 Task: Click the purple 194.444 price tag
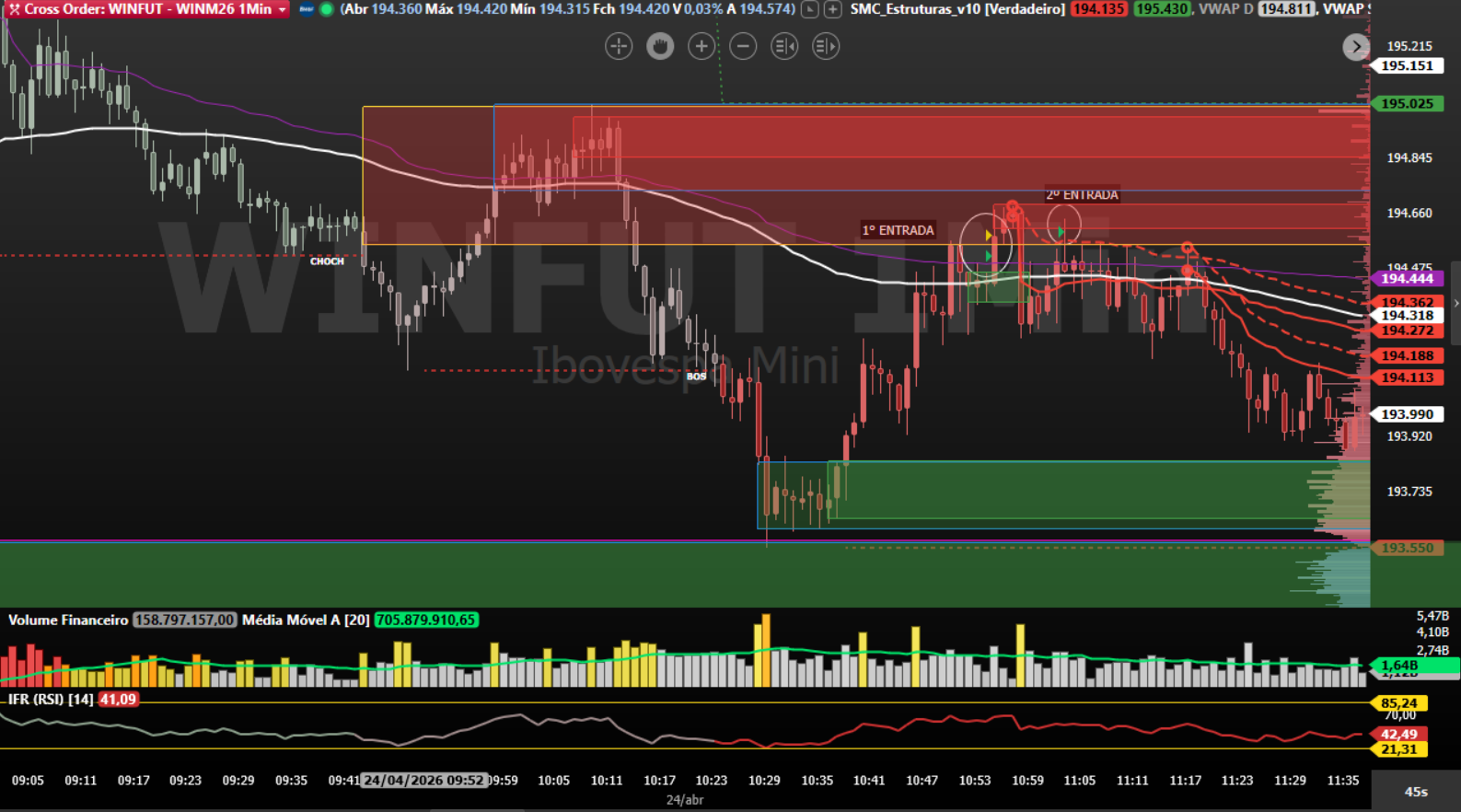pyautogui.click(x=1407, y=278)
